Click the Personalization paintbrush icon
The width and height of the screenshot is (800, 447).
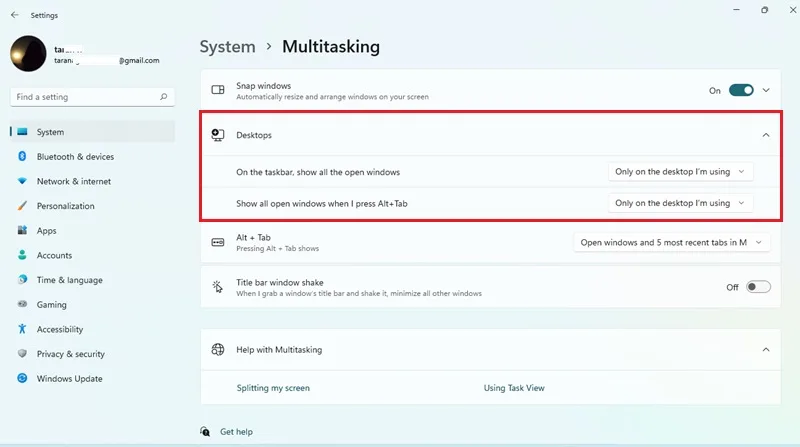(x=22, y=206)
